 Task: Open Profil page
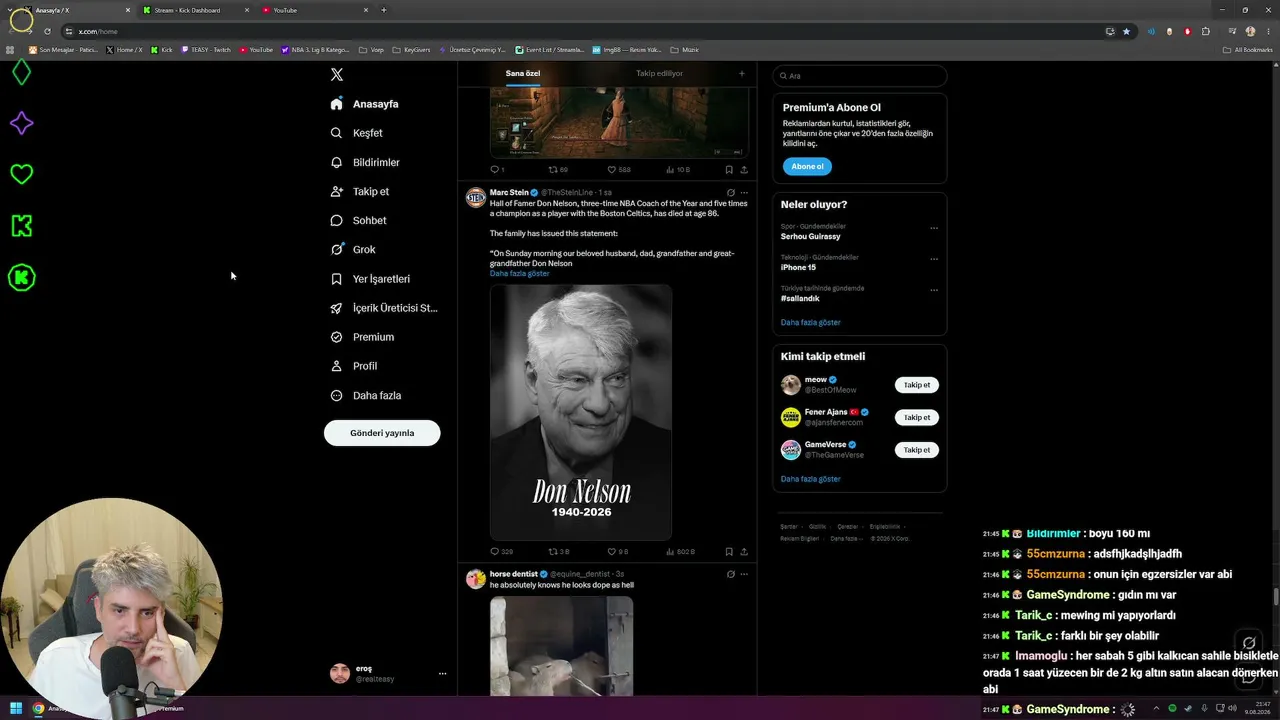pyautogui.click(x=354, y=366)
